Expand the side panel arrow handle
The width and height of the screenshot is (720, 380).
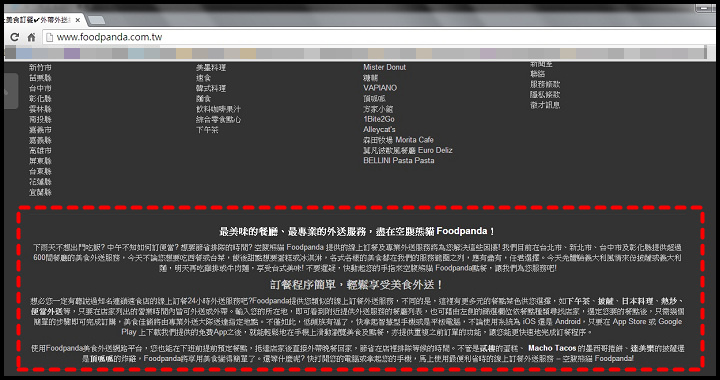click(x=8, y=91)
